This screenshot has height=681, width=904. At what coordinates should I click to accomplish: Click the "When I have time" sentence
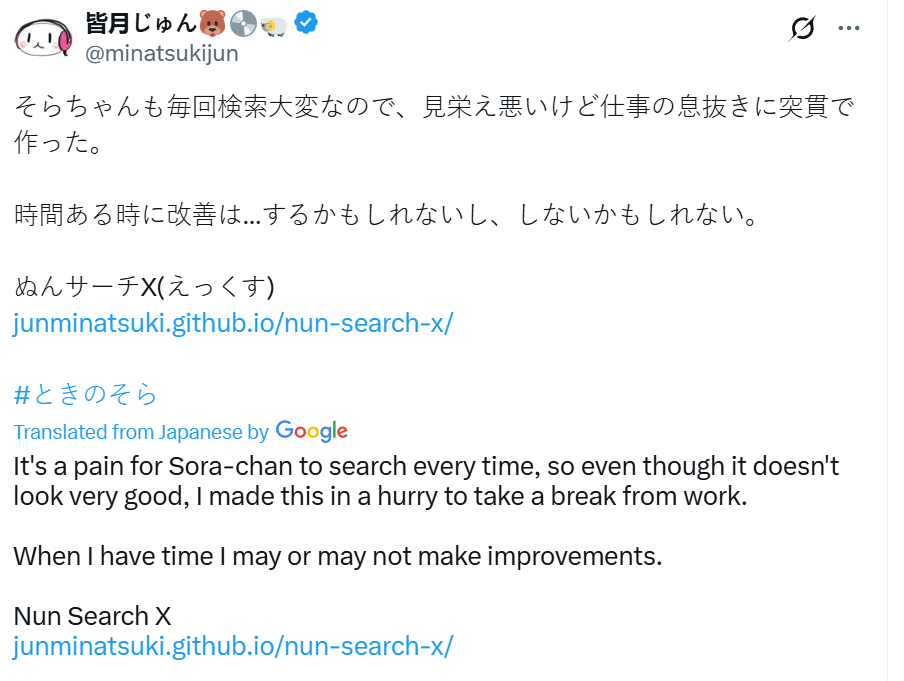(x=338, y=556)
